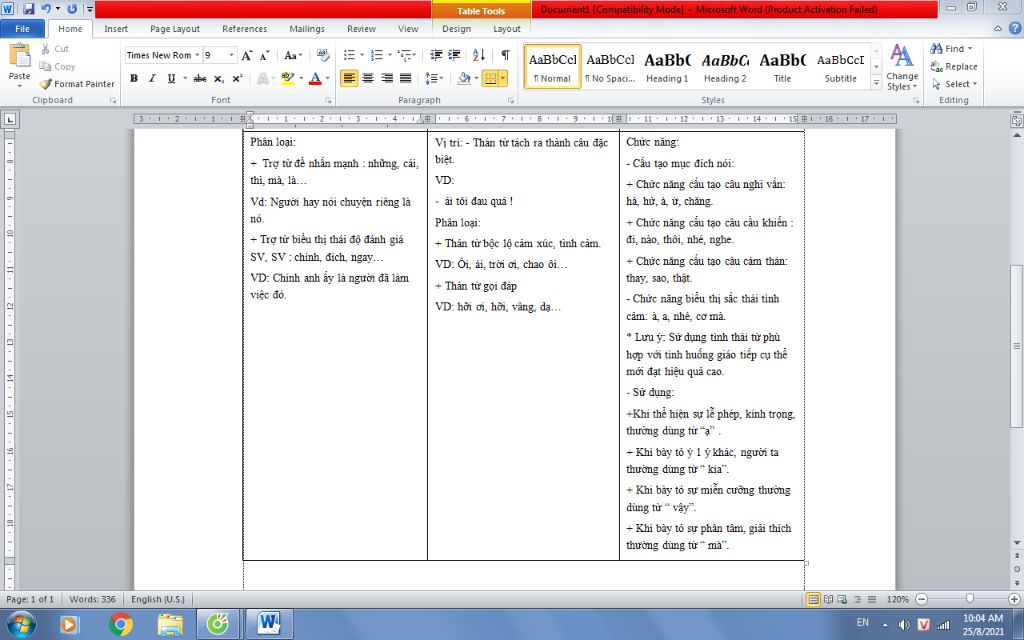Open Google Chrome from the taskbar
Screen dimensions: 1024x640
(x=121, y=624)
